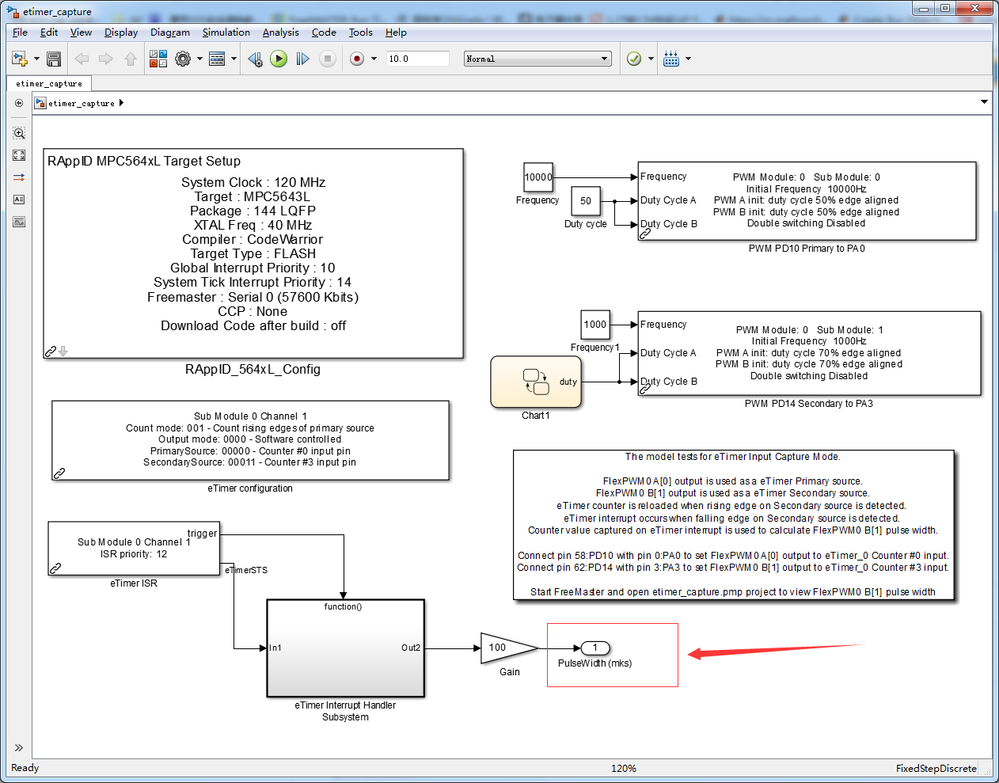Screen dimensions: 999x783
Task: Click the Run simulation play button
Action: point(278,59)
